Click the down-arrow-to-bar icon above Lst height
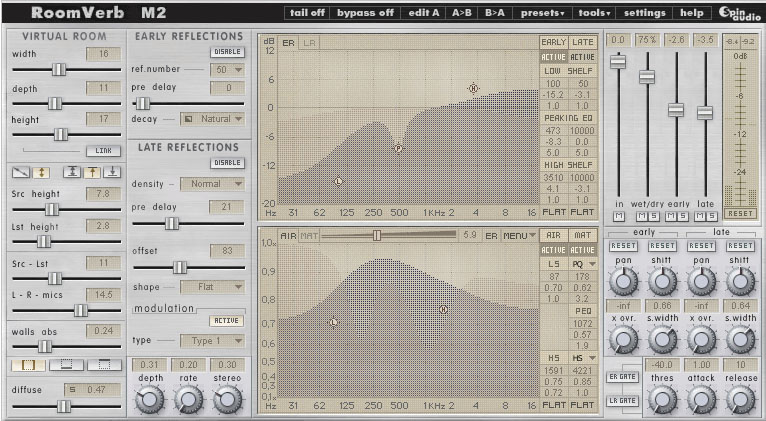The height and width of the screenshot is (421, 766). 112,172
